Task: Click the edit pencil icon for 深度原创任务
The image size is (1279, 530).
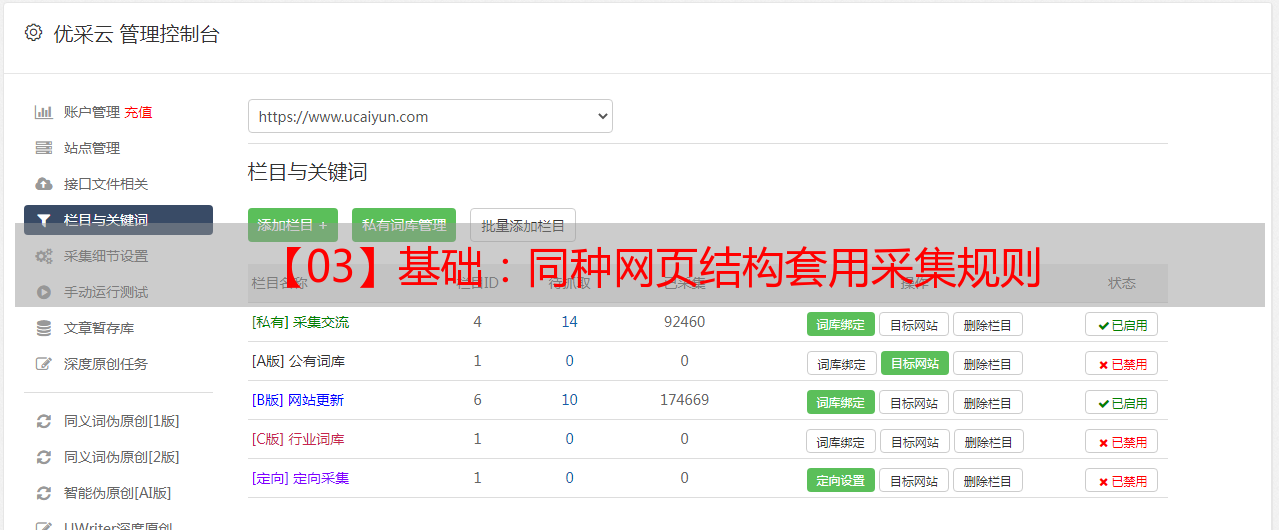Action: [43, 364]
